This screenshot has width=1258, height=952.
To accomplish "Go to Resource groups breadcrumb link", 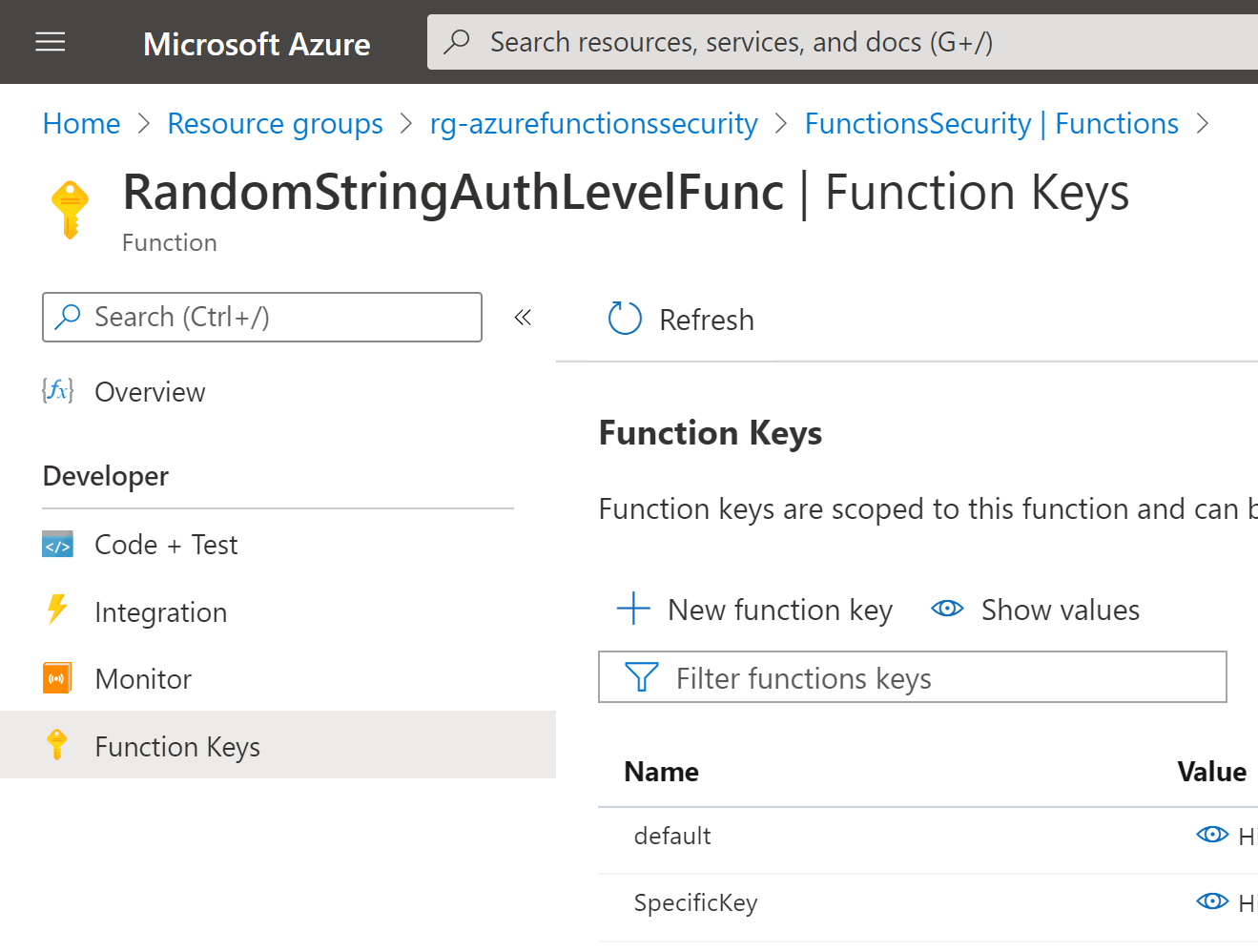I will click(x=275, y=124).
